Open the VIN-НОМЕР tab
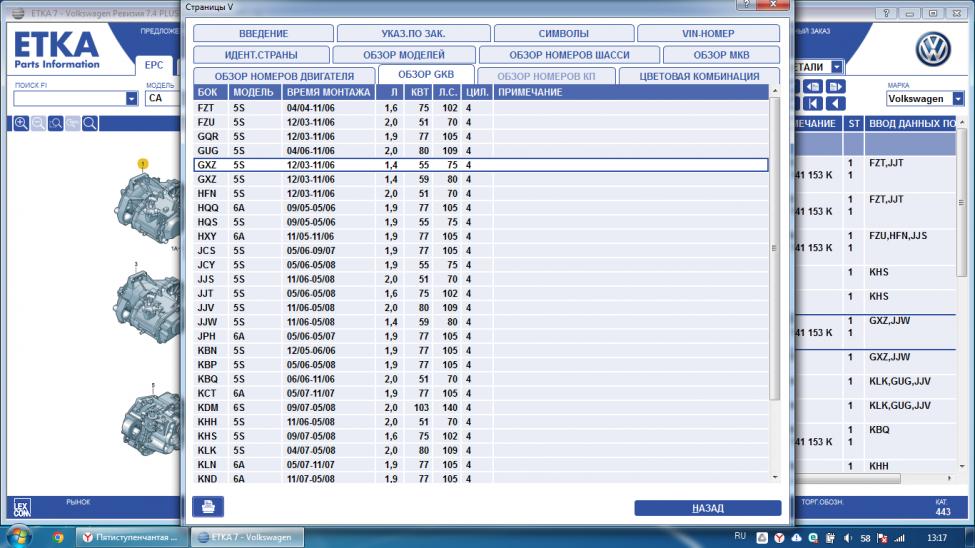975x548 pixels. pyautogui.click(x=708, y=34)
